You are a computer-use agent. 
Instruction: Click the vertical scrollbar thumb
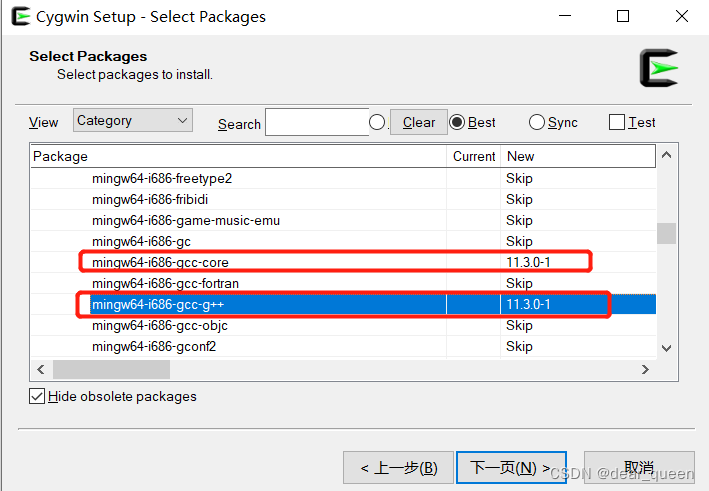[666, 233]
